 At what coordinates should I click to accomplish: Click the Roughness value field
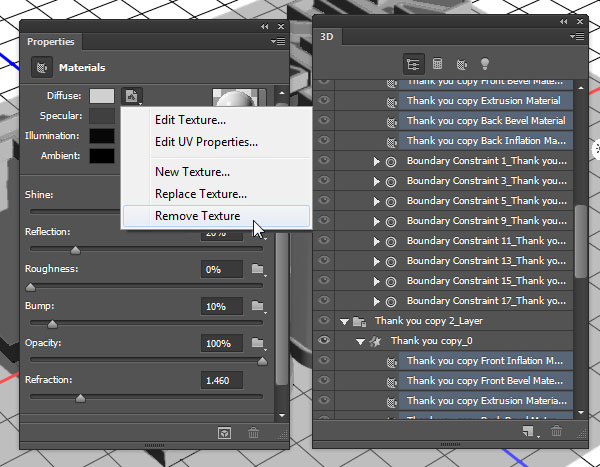[x=222, y=269]
